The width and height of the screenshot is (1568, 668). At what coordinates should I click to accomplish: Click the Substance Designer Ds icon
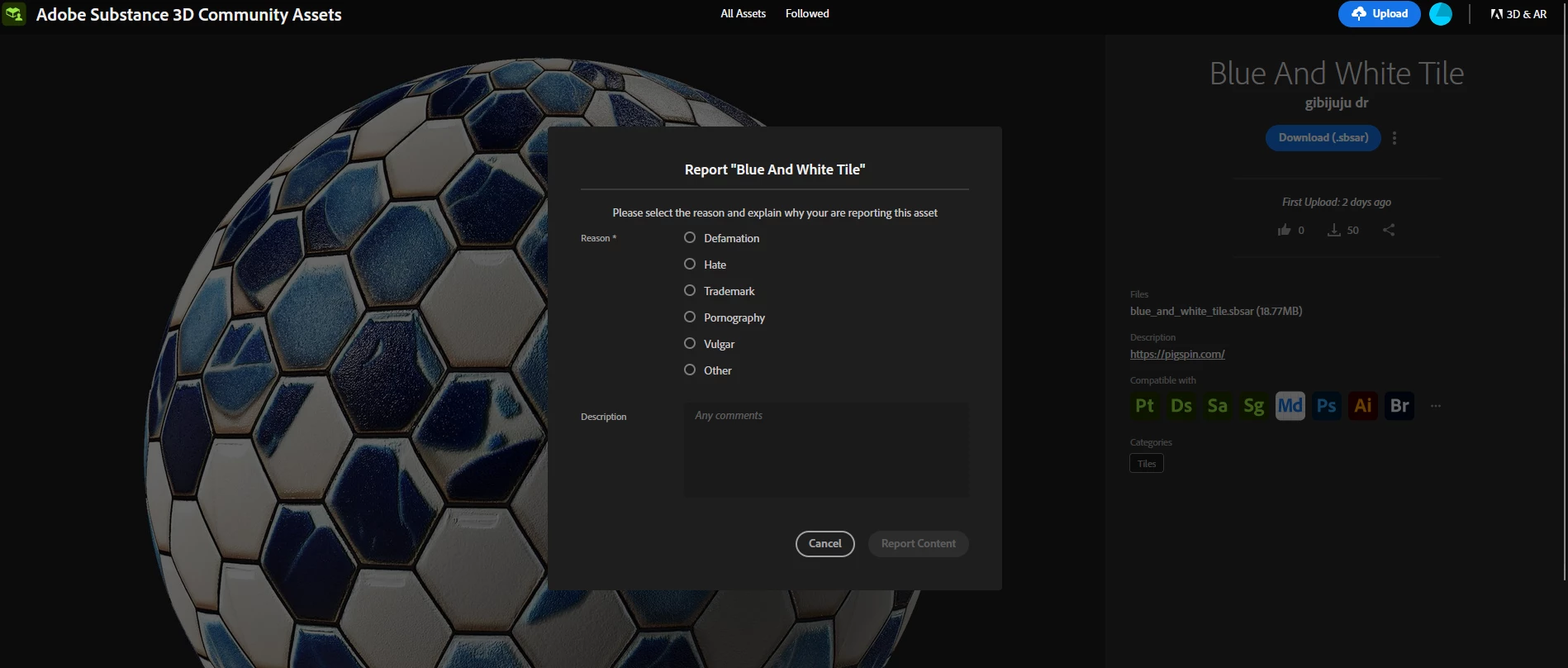point(1181,406)
